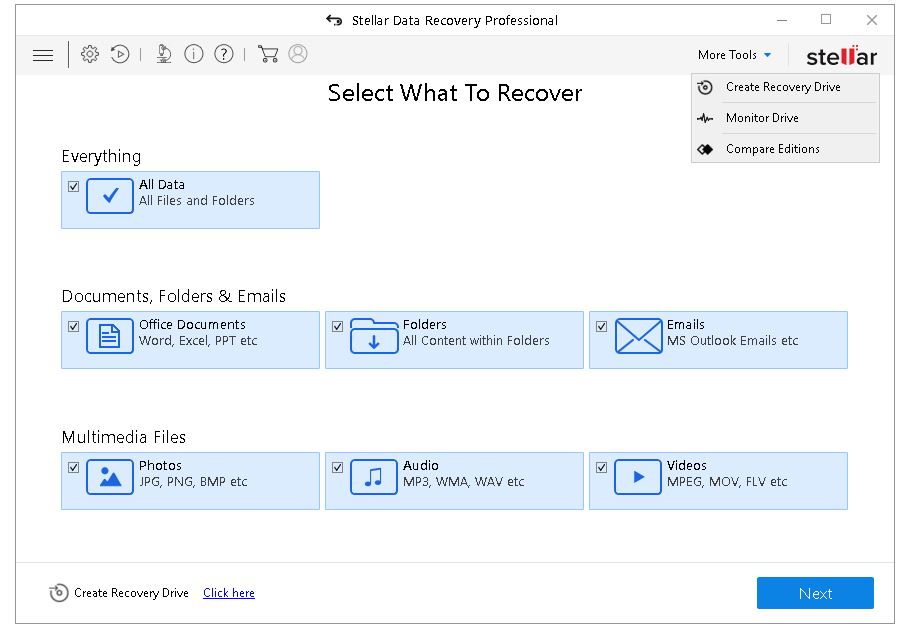Click 'Word, Excel, PPT etc' text
This screenshot has width=907, height=631.
point(198,341)
